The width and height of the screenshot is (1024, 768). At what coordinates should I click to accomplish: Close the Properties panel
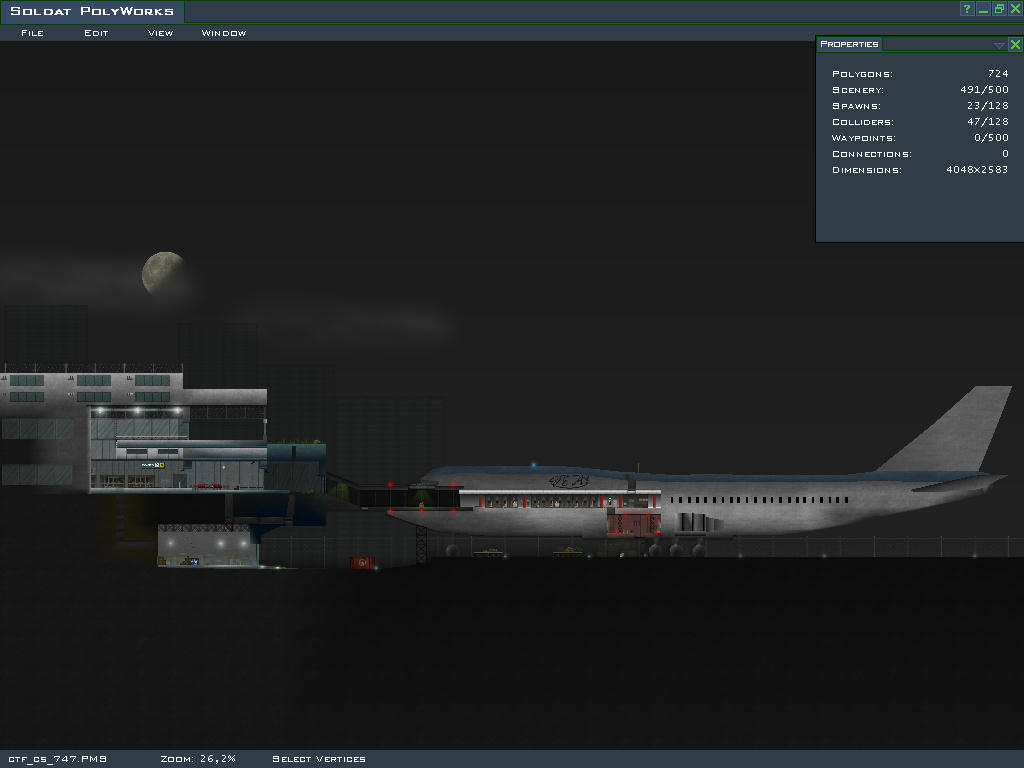click(x=1015, y=44)
